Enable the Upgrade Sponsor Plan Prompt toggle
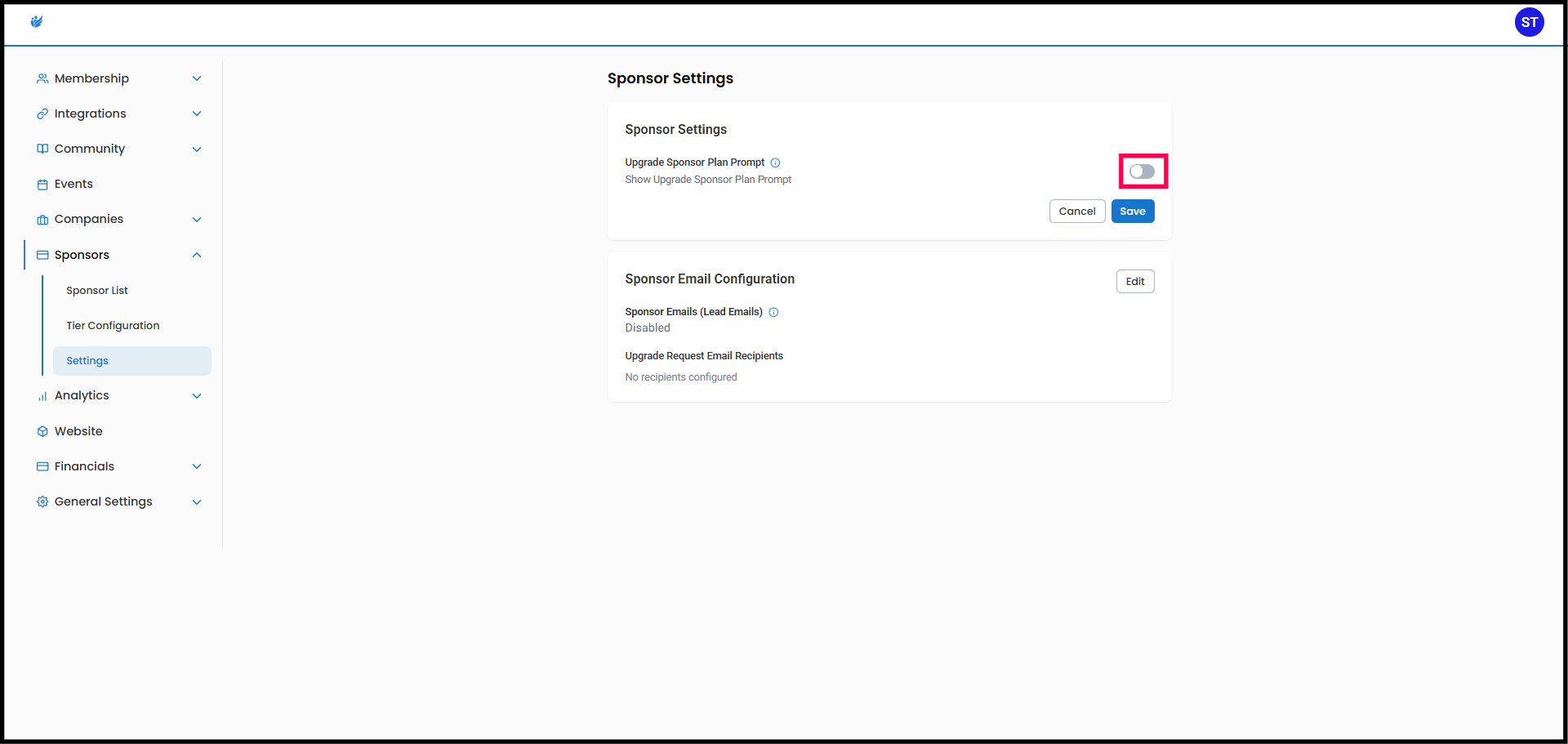1568x744 pixels. tap(1142, 172)
